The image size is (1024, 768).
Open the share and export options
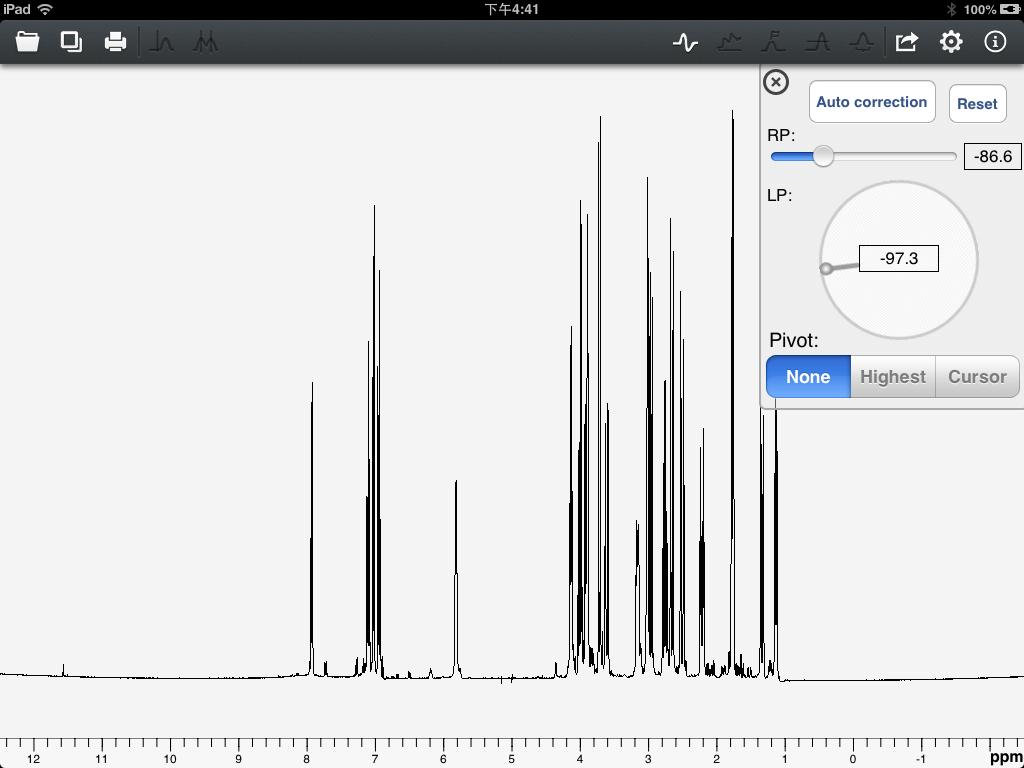pos(906,42)
